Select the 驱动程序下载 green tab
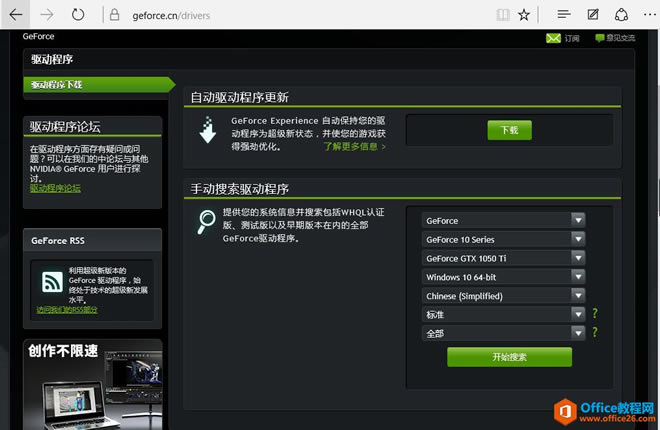Screen dimensions: 660x430 99,85
